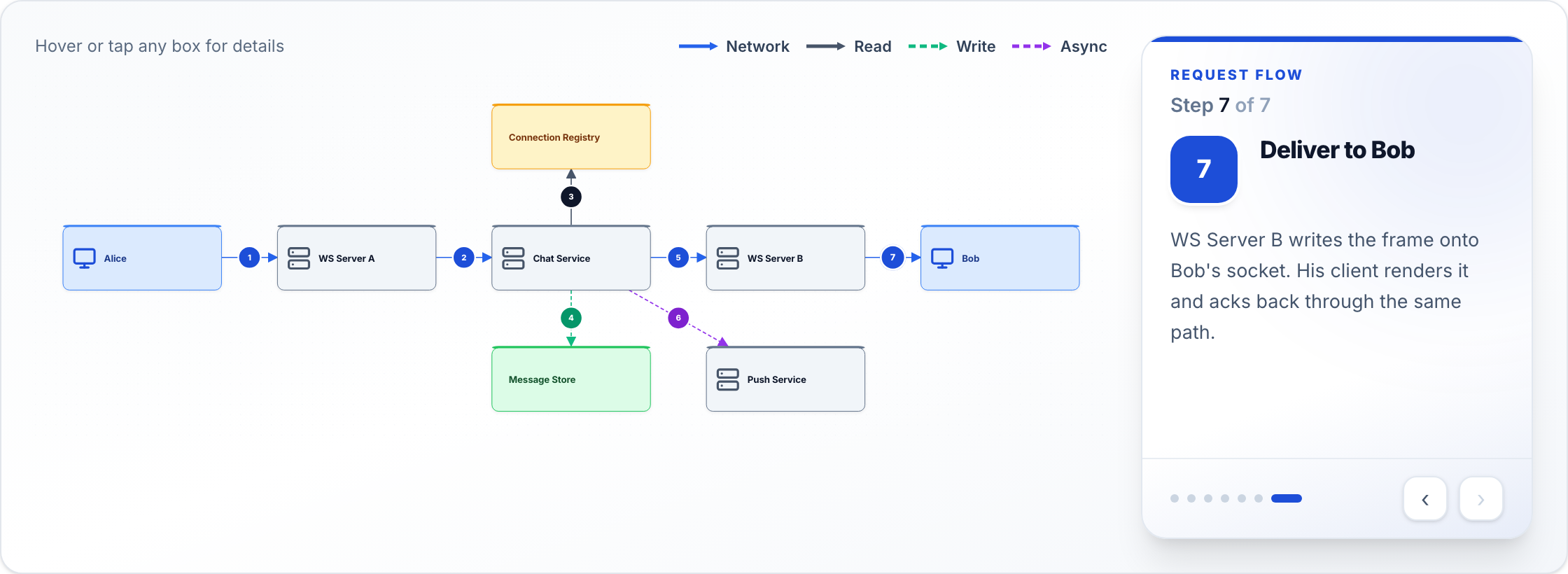The height and width of the screenshot is (574, 1568).
Task: Open the Message Store box details
Action: click(571, 379)
